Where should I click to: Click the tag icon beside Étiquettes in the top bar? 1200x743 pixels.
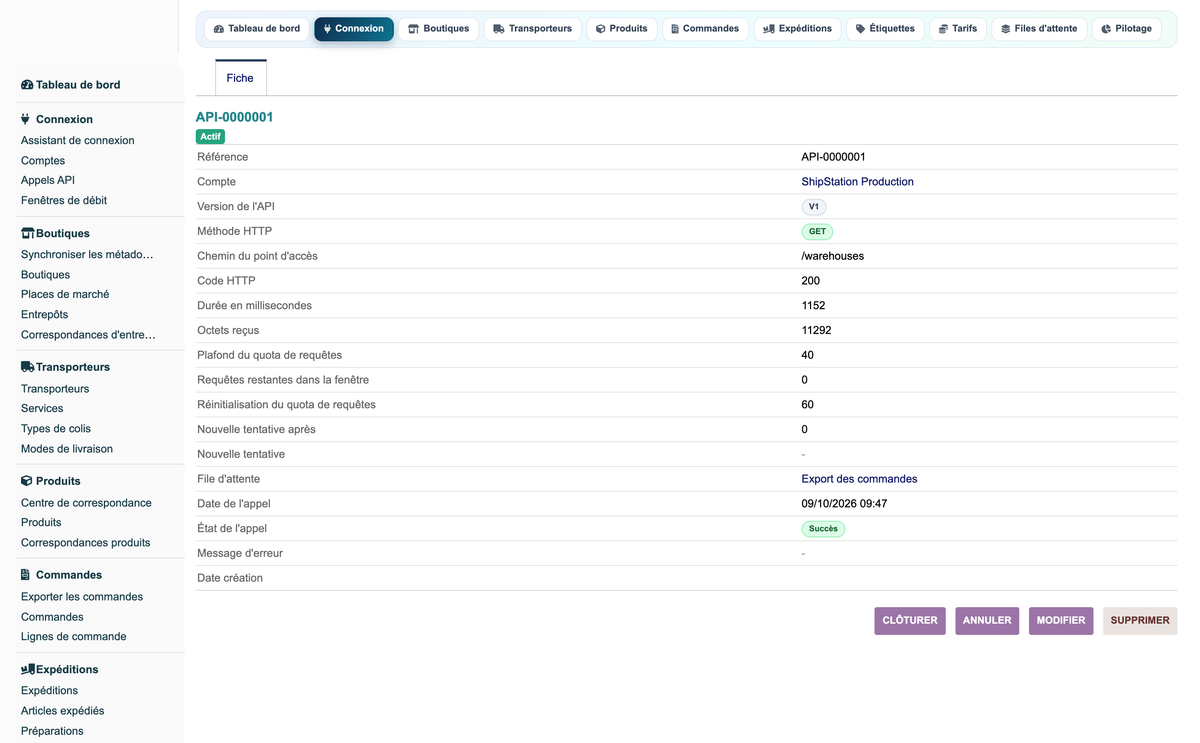coord(861,29)
